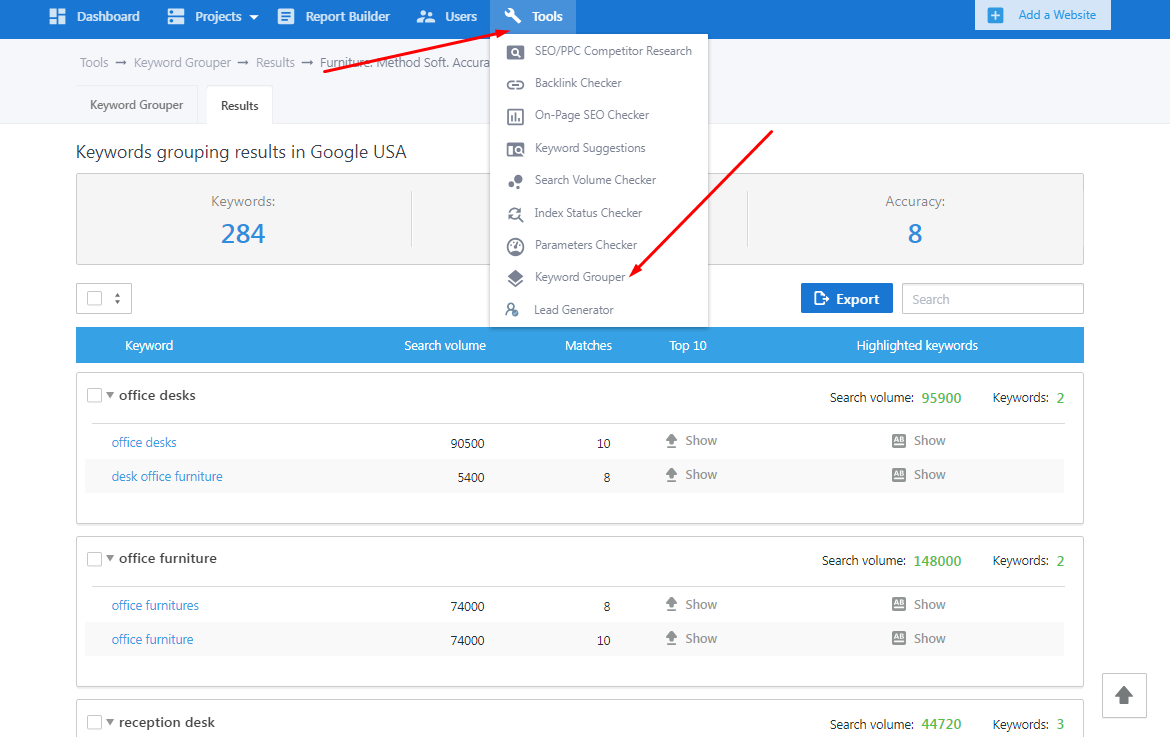Collapse the office desks group triangle
The image size is (1170, 737).
click(x=110, y=395)
